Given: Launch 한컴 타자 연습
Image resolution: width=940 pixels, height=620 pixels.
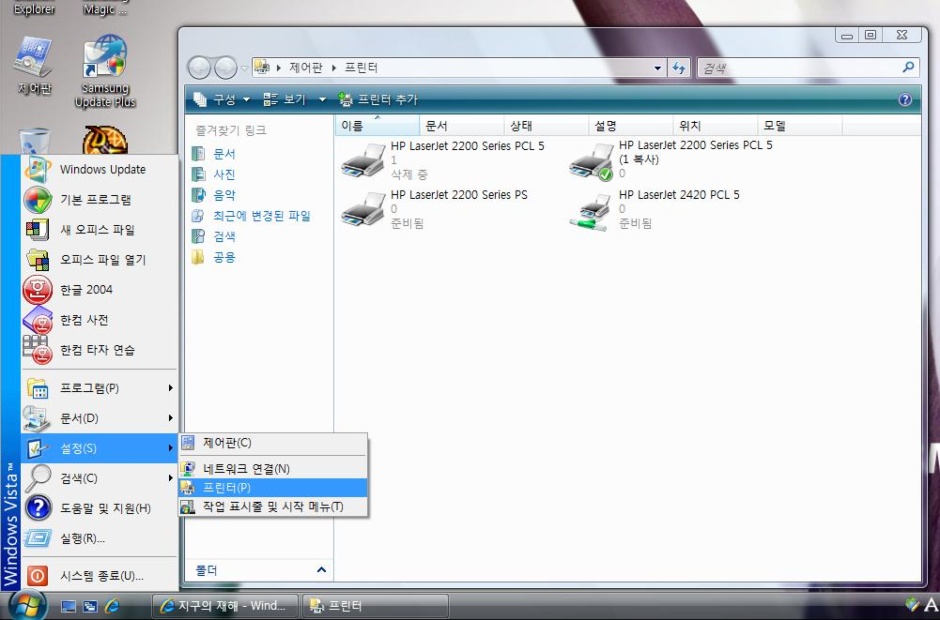Looking at the screenshot, I should (x=100, y=350).
